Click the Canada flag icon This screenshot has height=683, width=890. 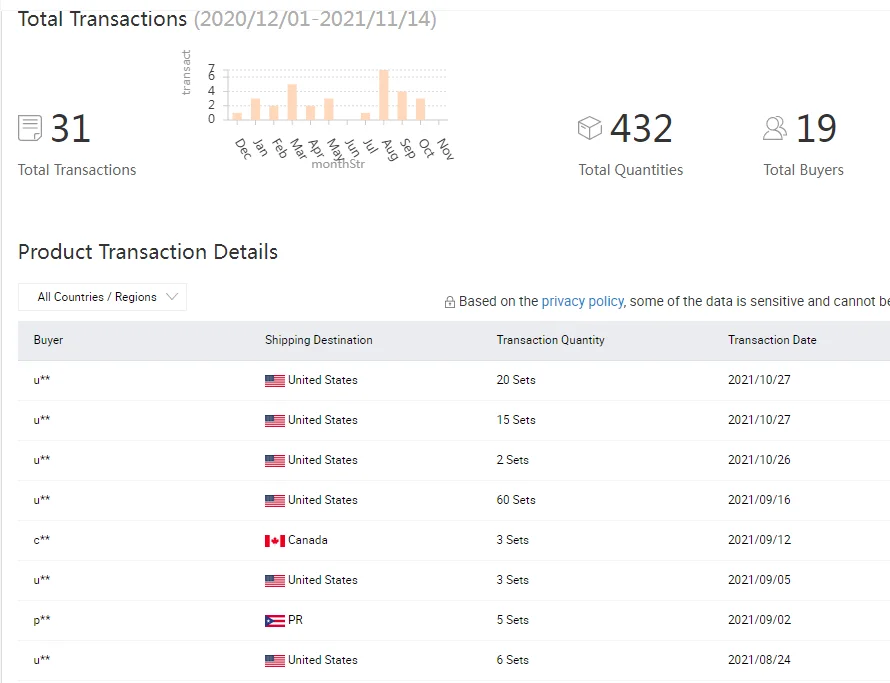[274, 540]
